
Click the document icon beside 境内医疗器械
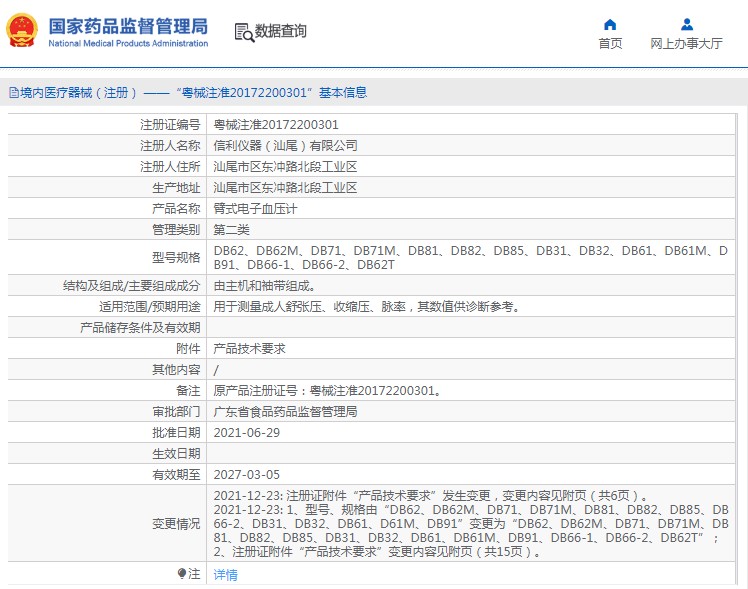point(14,93)
